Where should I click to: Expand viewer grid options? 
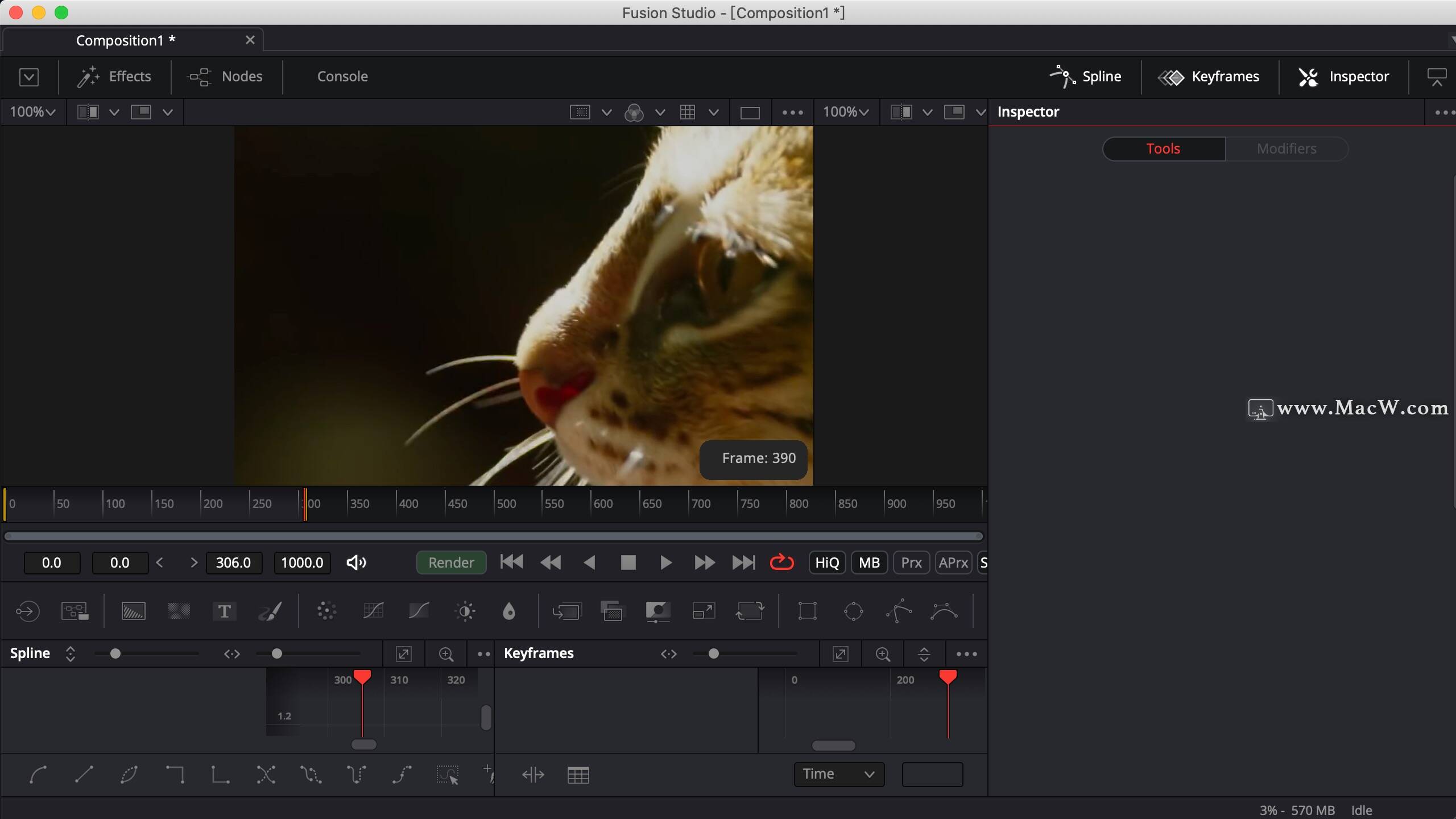click(x=713, y=113)
